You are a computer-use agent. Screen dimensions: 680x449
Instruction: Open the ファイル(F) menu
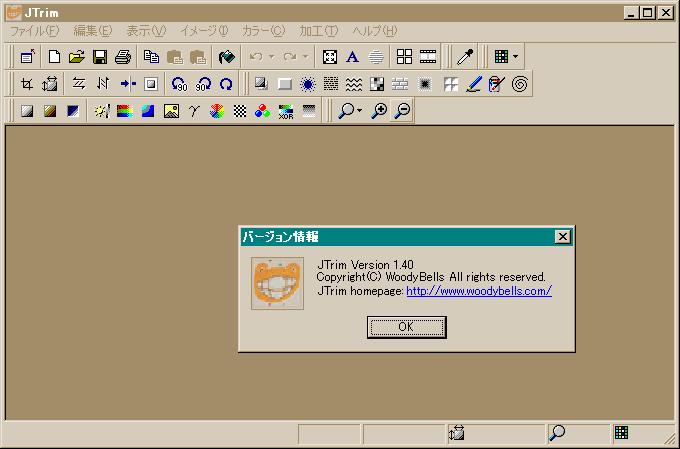pos(34,31)
